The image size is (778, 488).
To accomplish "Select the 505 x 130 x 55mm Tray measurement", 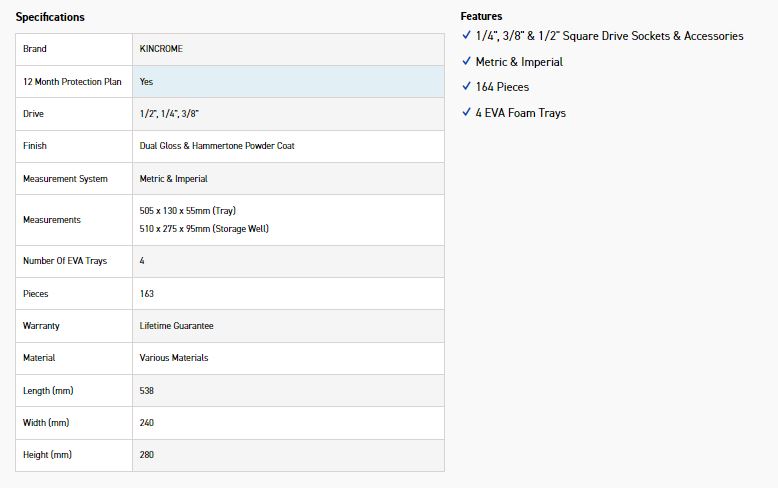I will [x=188, y=211].
